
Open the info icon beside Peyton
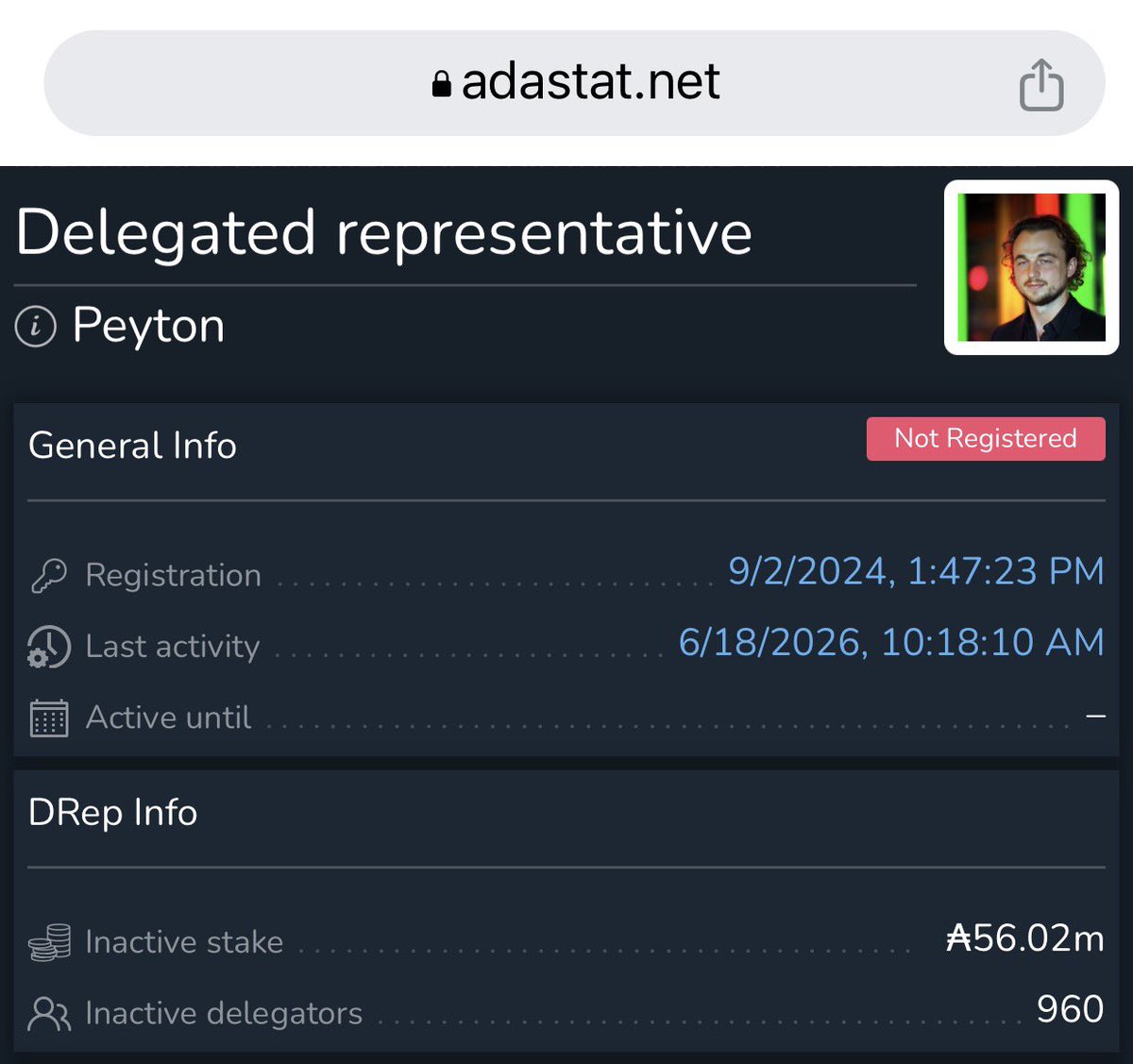coord(36,327)
